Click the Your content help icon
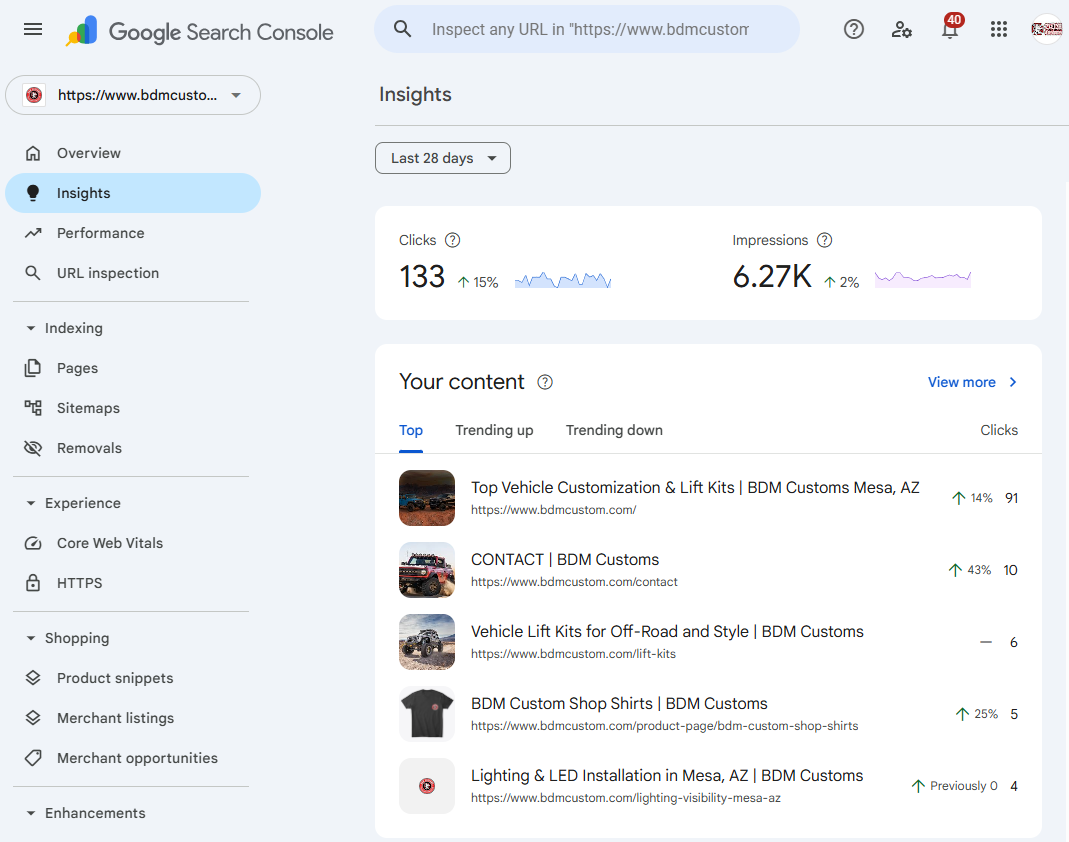1069x842 pixels. (545, 382)
